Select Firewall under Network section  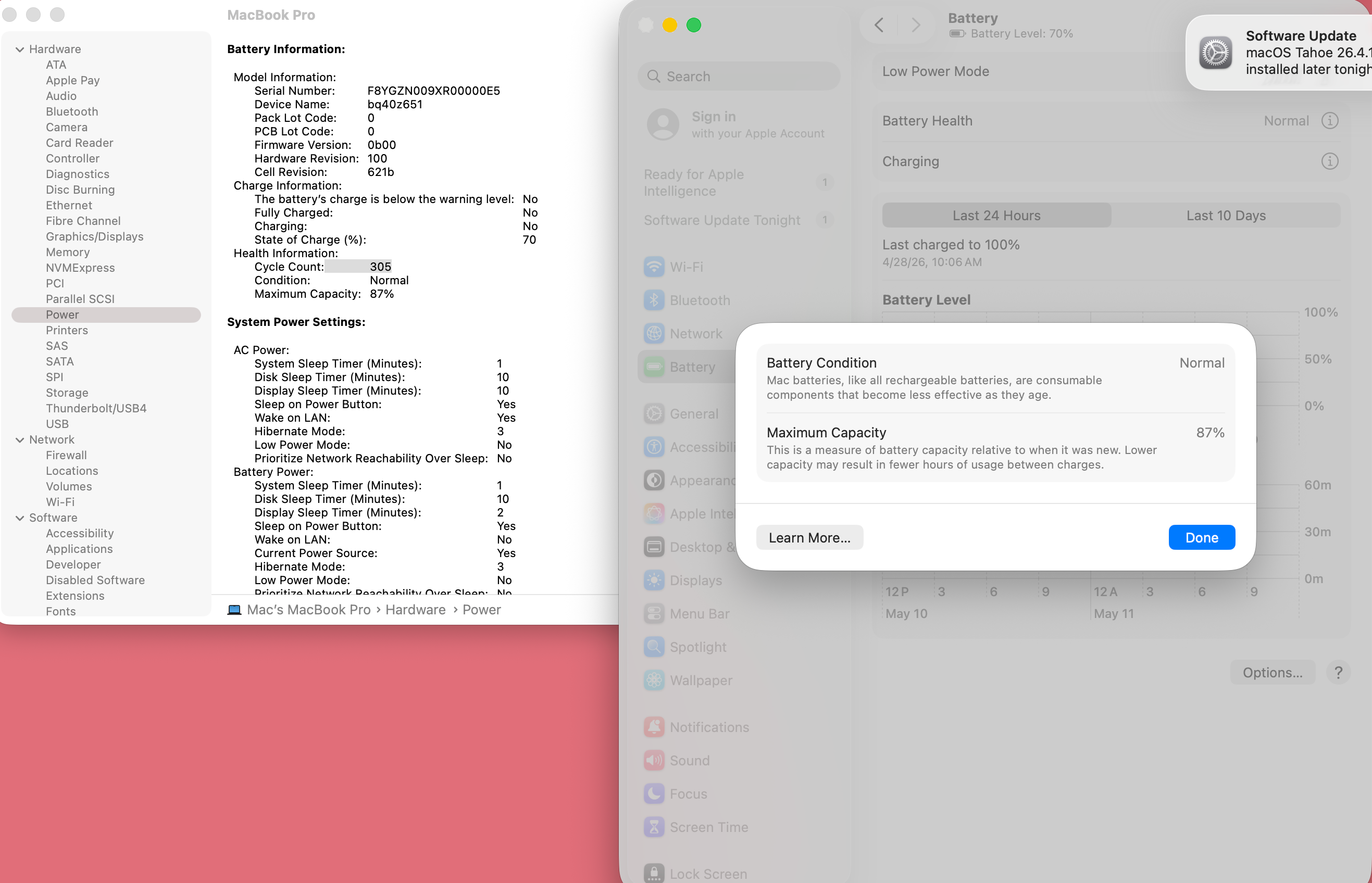(x=67, y=455)
